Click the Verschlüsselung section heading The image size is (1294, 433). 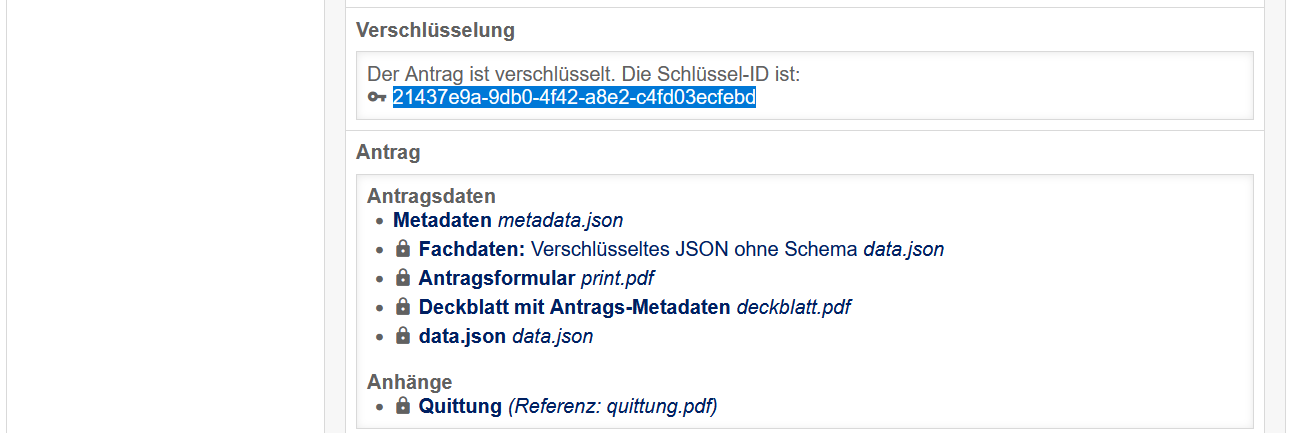click(x=435, y=30)
